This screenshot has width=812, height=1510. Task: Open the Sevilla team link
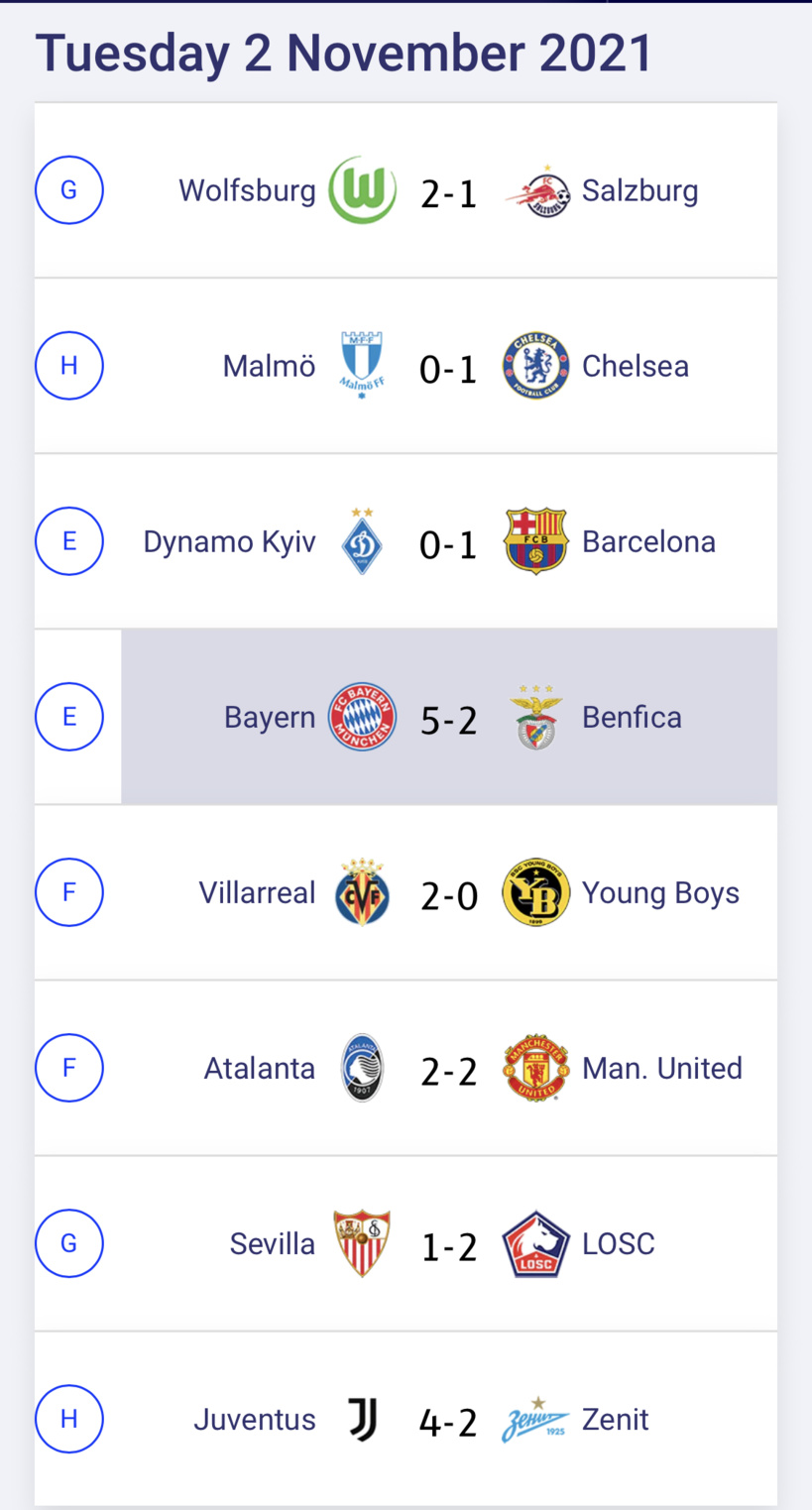[x=273, y=1242]
